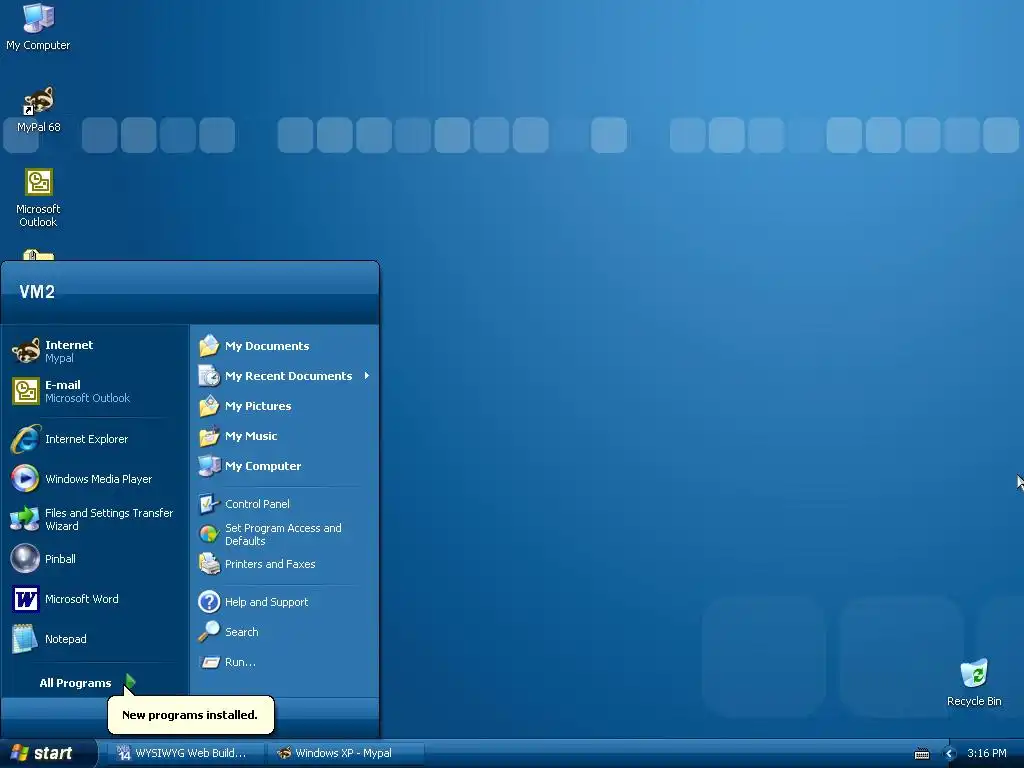Click the VM2 user name header
The width and height of the screenshot is (1024, 768).
point(37,292)
